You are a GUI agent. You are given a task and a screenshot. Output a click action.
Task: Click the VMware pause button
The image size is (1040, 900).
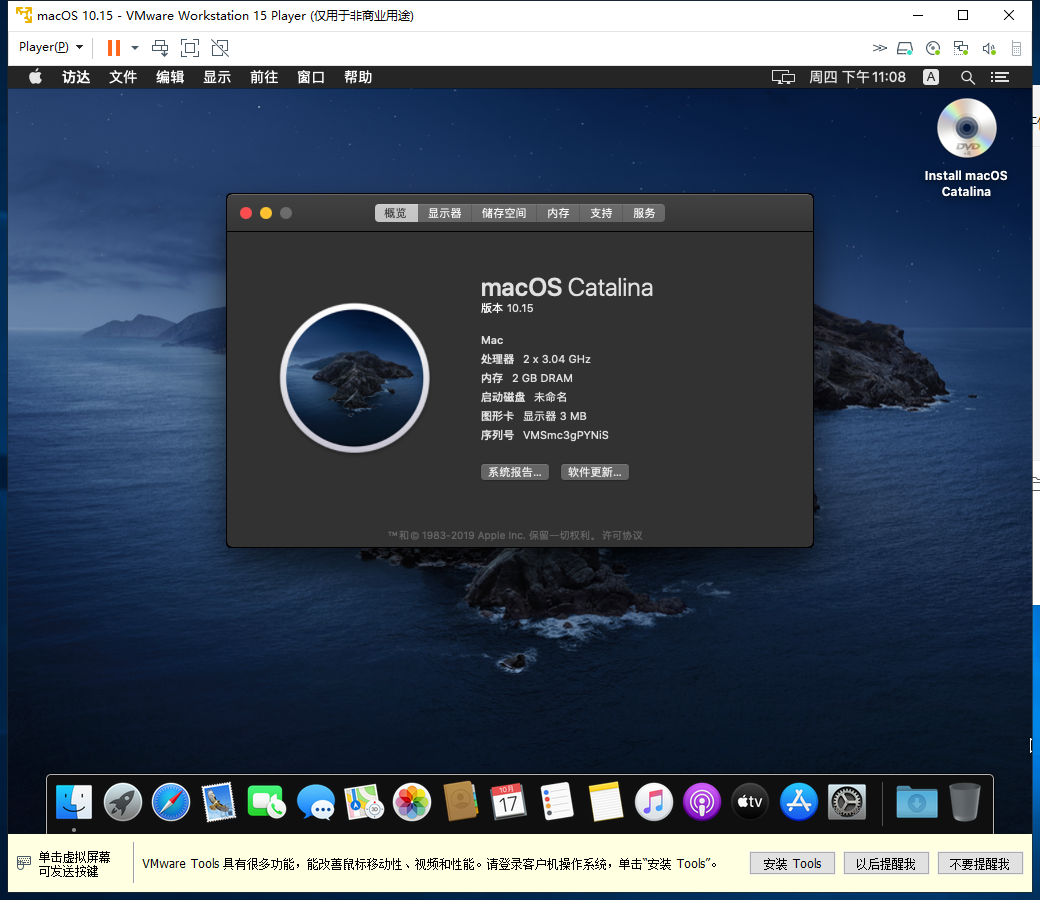pyautogui.click(x=114, y=48)
